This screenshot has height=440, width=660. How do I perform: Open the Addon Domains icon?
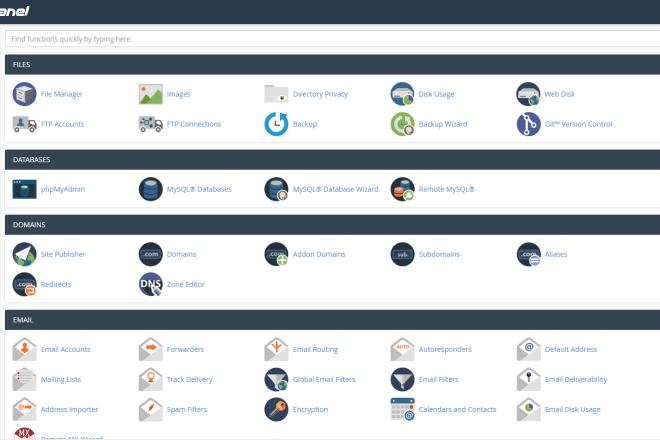click(276, 254)
